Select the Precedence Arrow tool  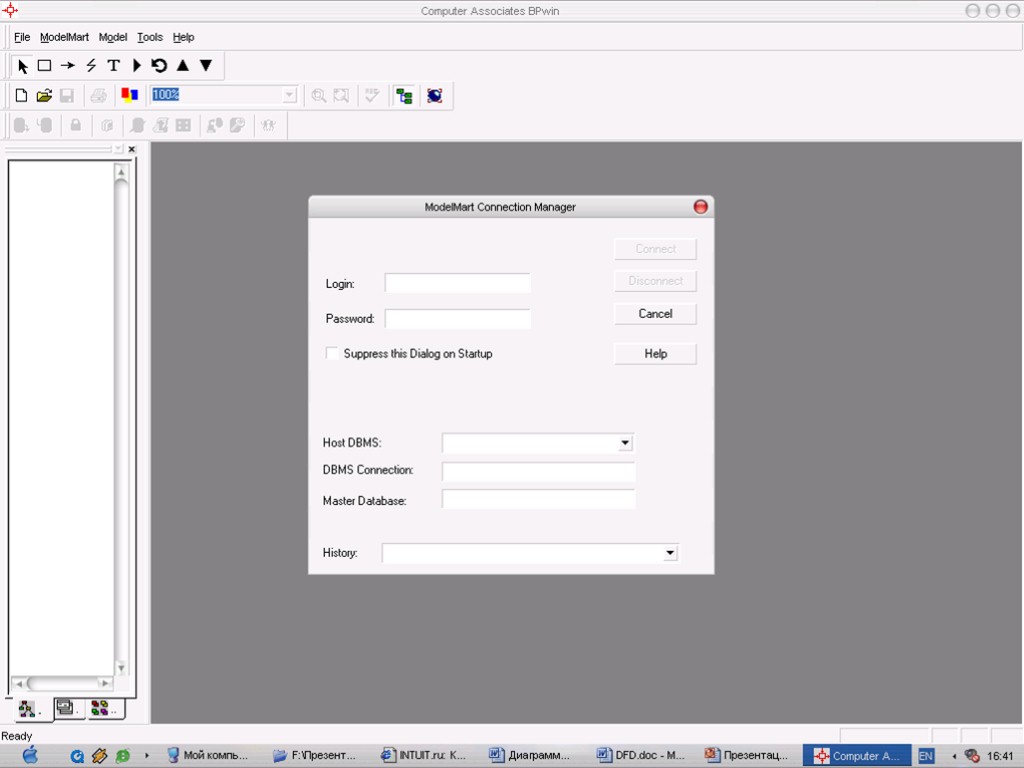[x=68, y=65]
